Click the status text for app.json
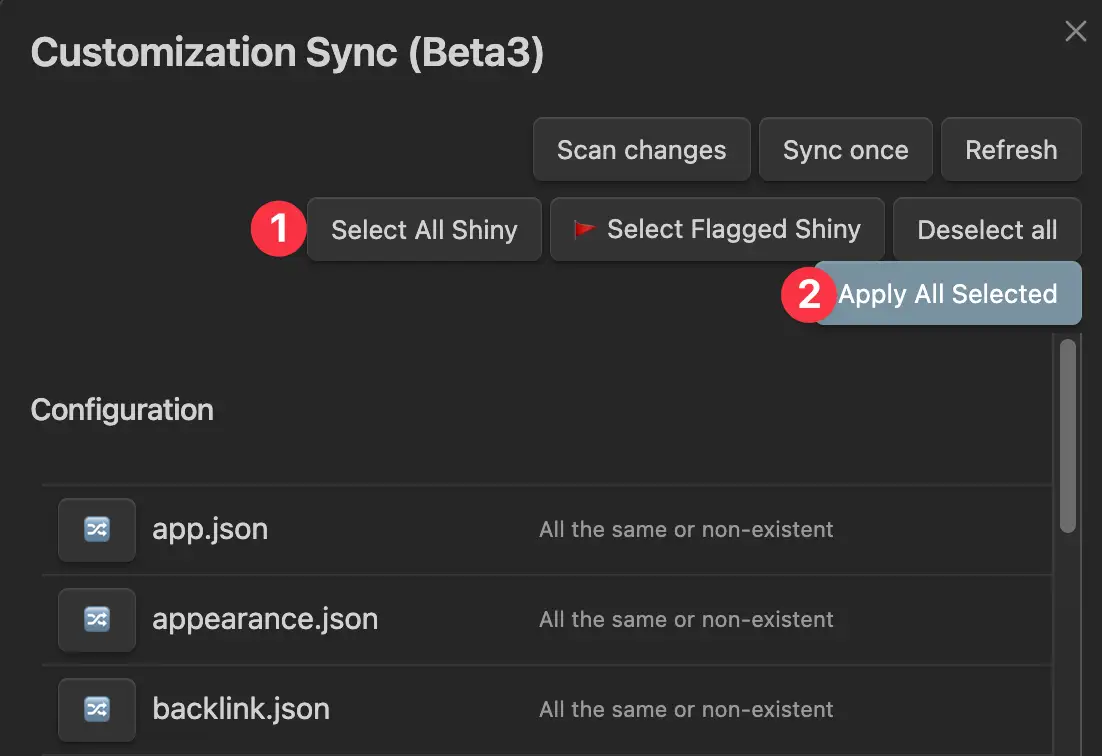Image resolution: width=1102 pixels, height=756 pixels. pos(686,530)
